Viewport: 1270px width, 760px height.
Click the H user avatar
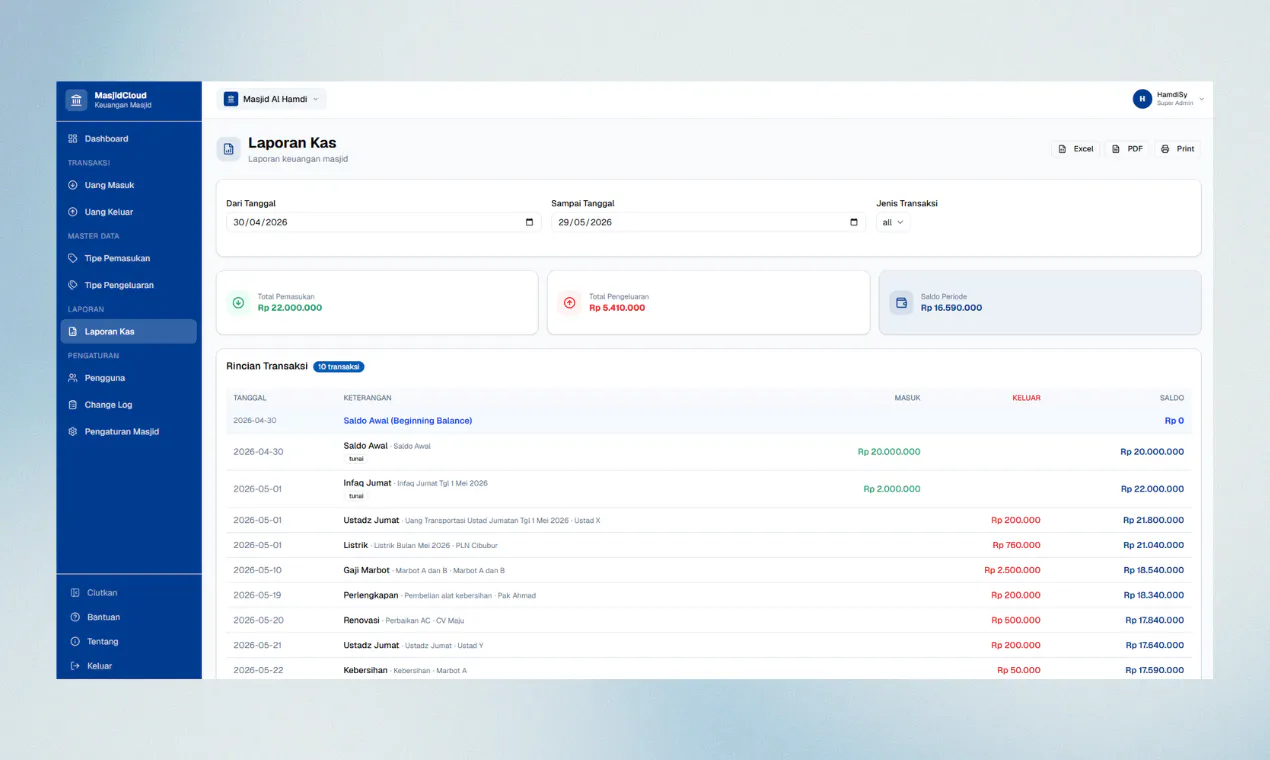click(1142, 99)
